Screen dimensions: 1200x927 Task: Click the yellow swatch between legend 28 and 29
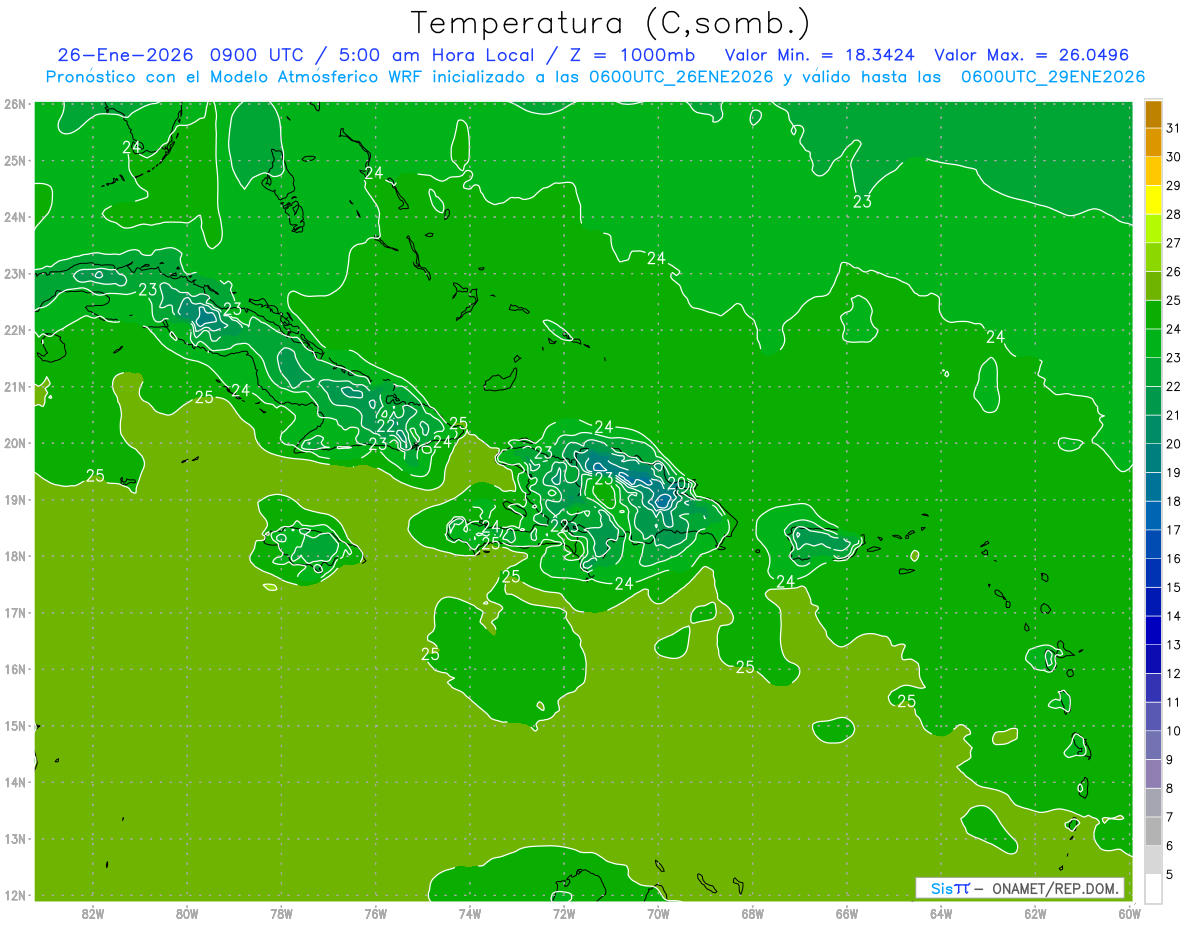(x=1154, y=200)
